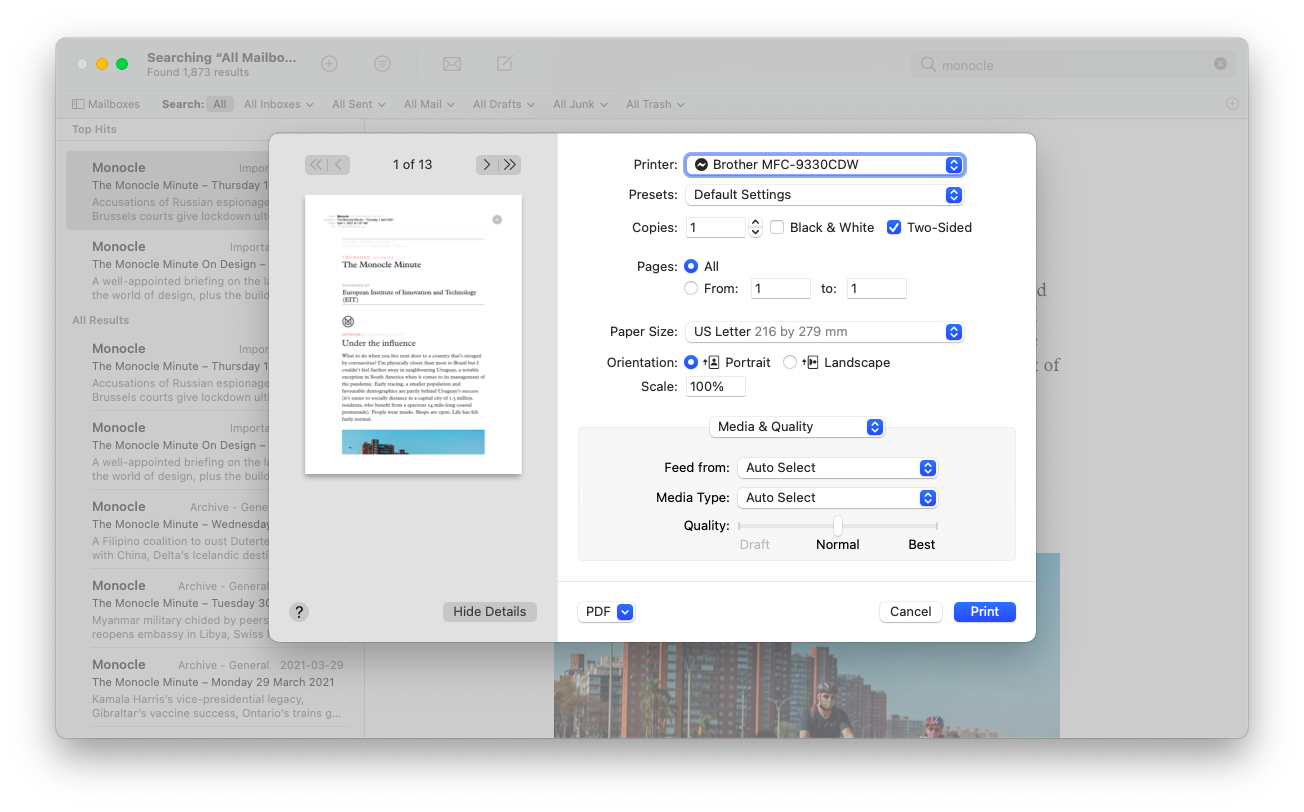Uncheck the Two-Sided option
The height and width of the screenshot is (812, 1304).
[x=894, y=227]
